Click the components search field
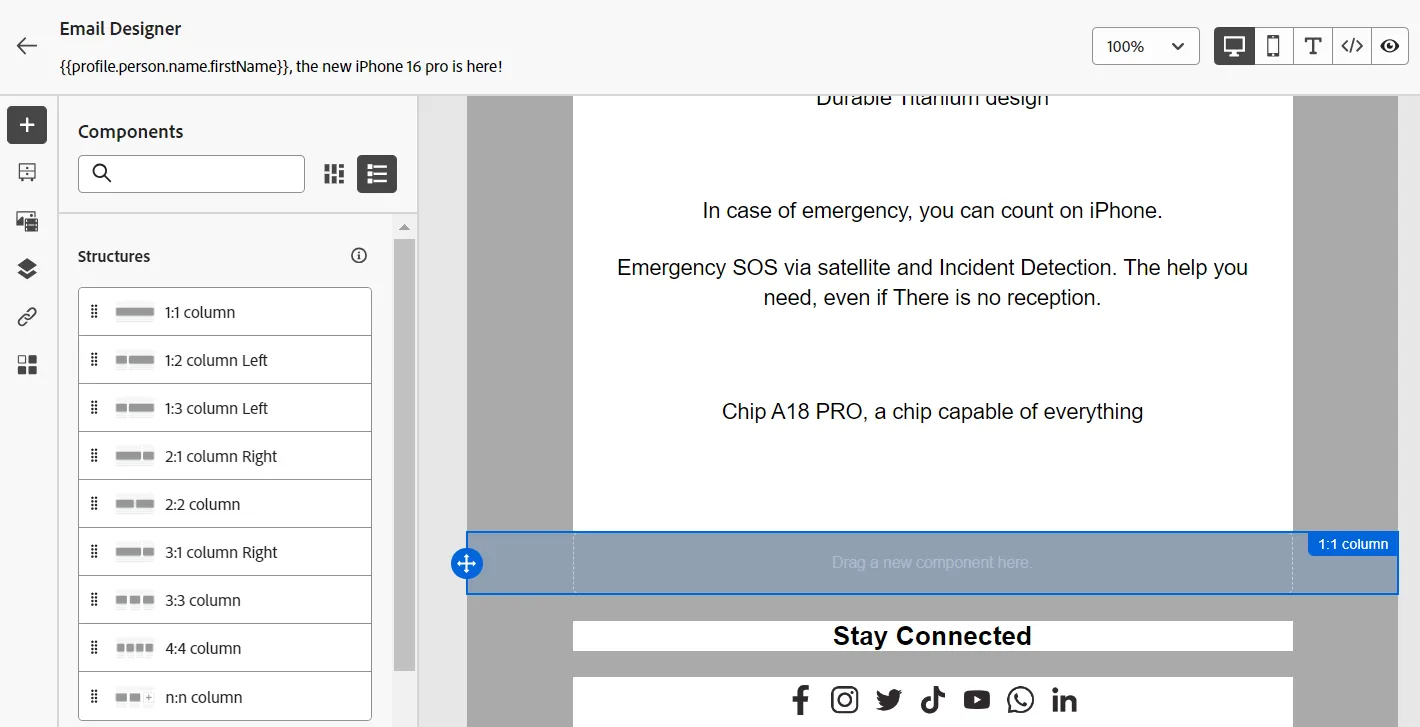The width and height of the screenshot is (1420, 727). 191,174
